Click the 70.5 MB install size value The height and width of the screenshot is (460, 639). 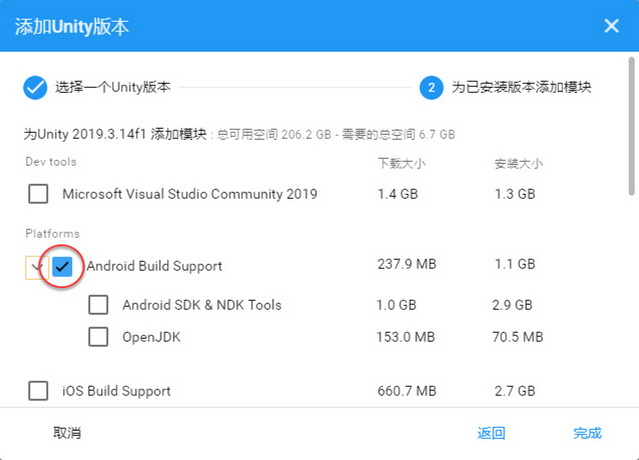(x=518, y=337)
